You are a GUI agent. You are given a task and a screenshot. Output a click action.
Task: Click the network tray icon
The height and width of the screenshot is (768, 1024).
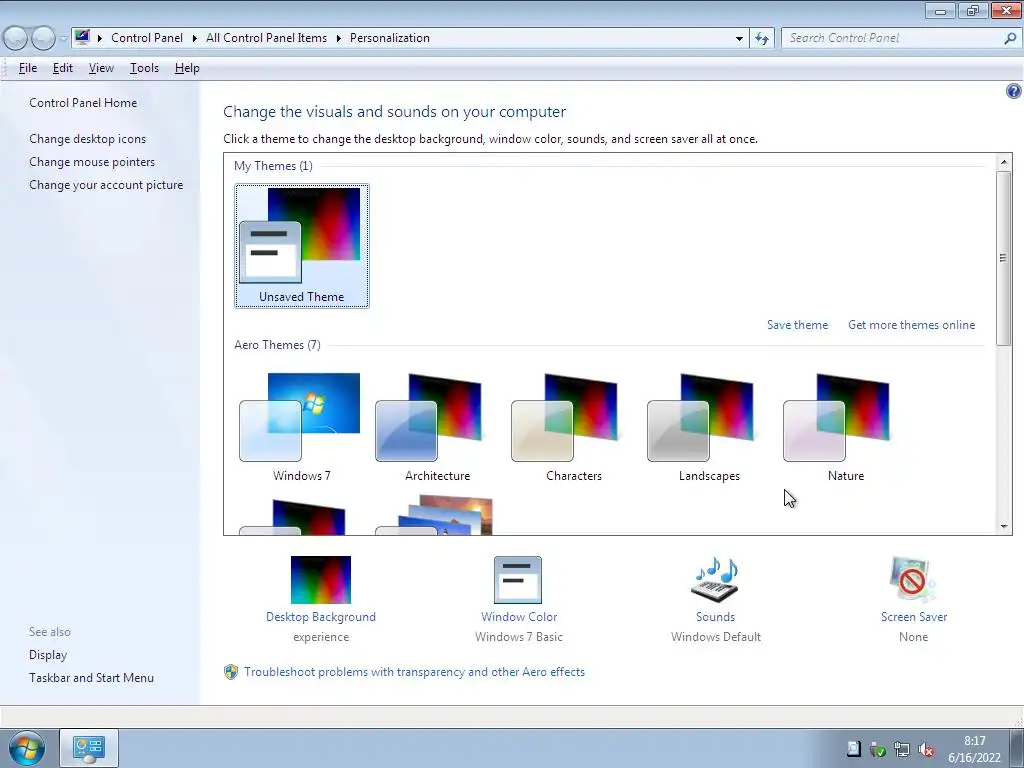[x=902, y=749]
